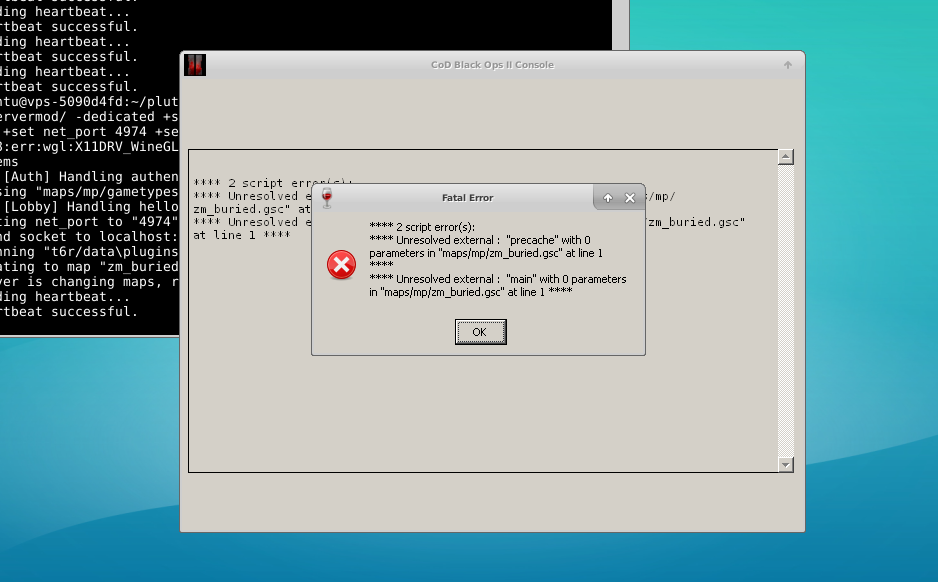This screenshot has height=582, width=938.
Task: Click the "Handling hello" Lobby line in terminal
Action: click(x=90, y=206)
